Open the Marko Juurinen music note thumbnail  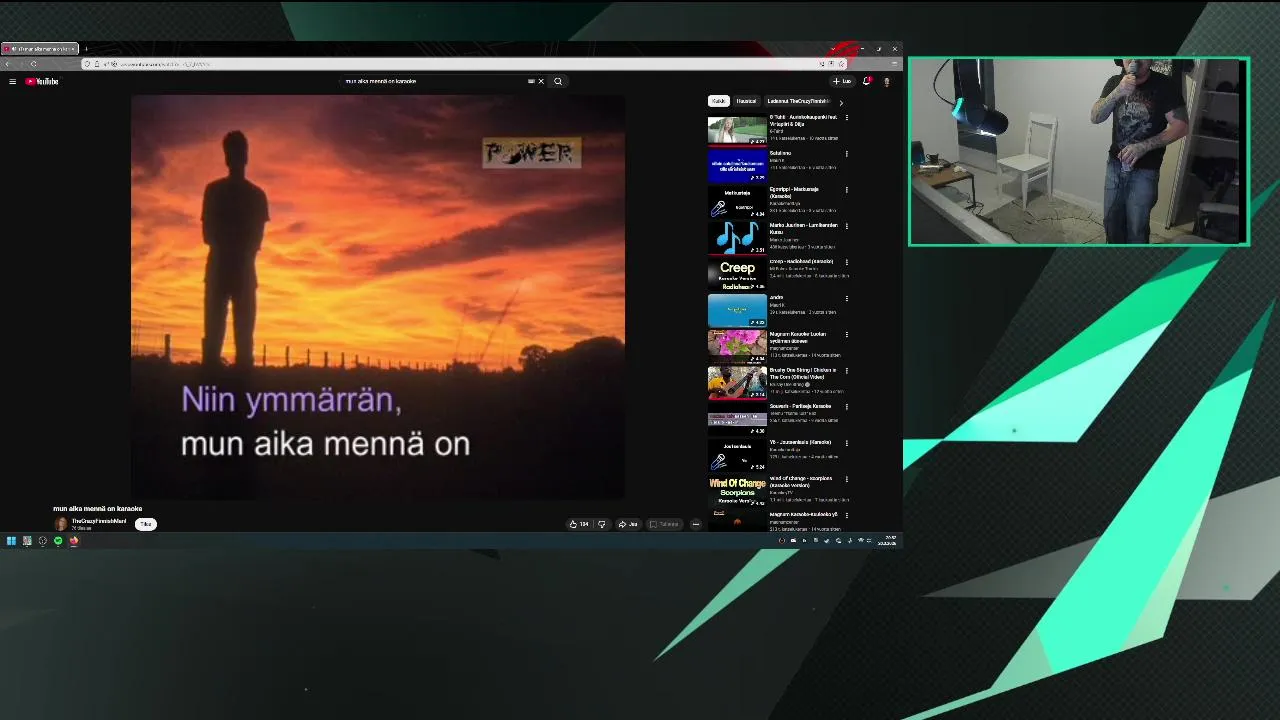tap(737, 238)
